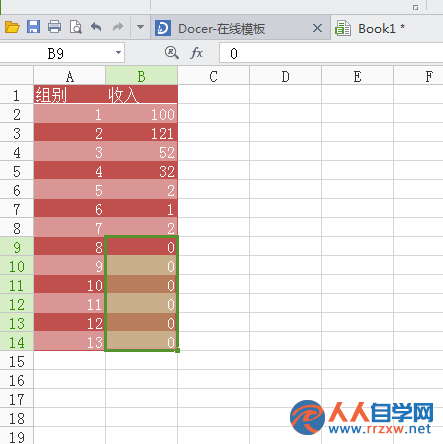Print the spreadsheet using printer icon
This screenshot has width=443, height=444.
pos(54,27)
